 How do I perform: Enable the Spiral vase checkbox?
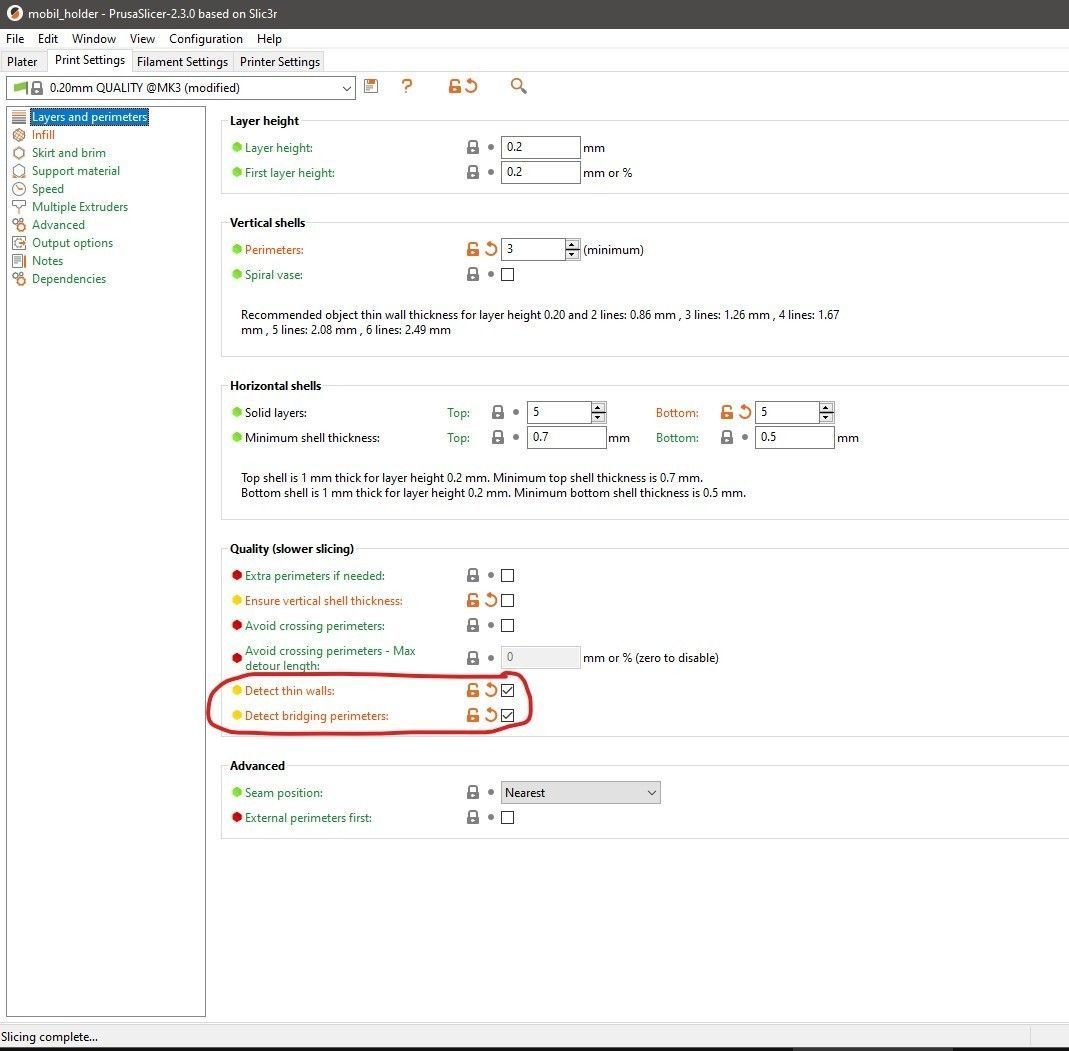point(507,275)
